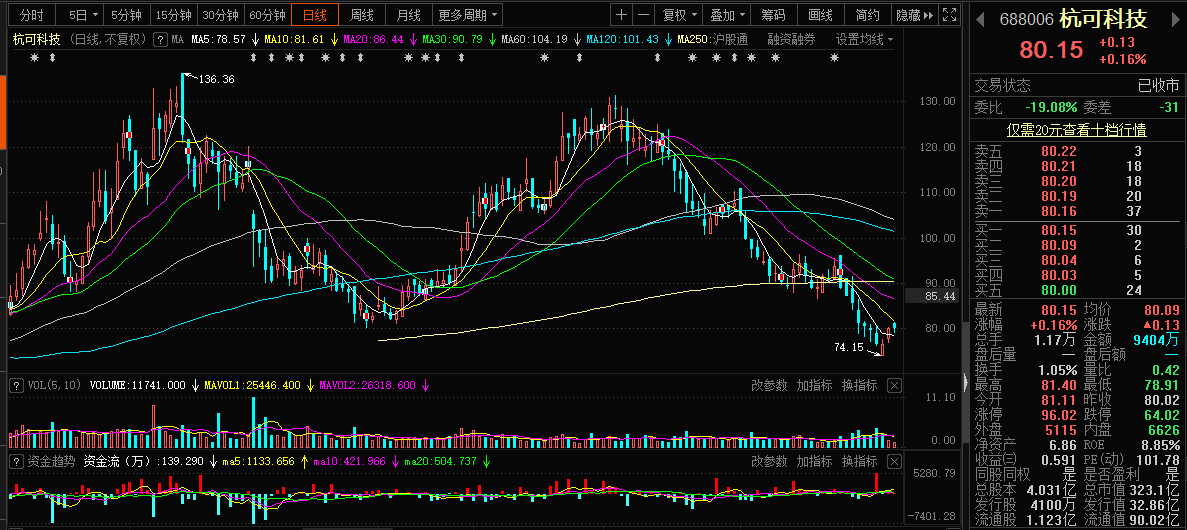The width and height of the screenshot is (1187, 530).
Task: Click the magenta MA20 label
Action: click(373, 39)
